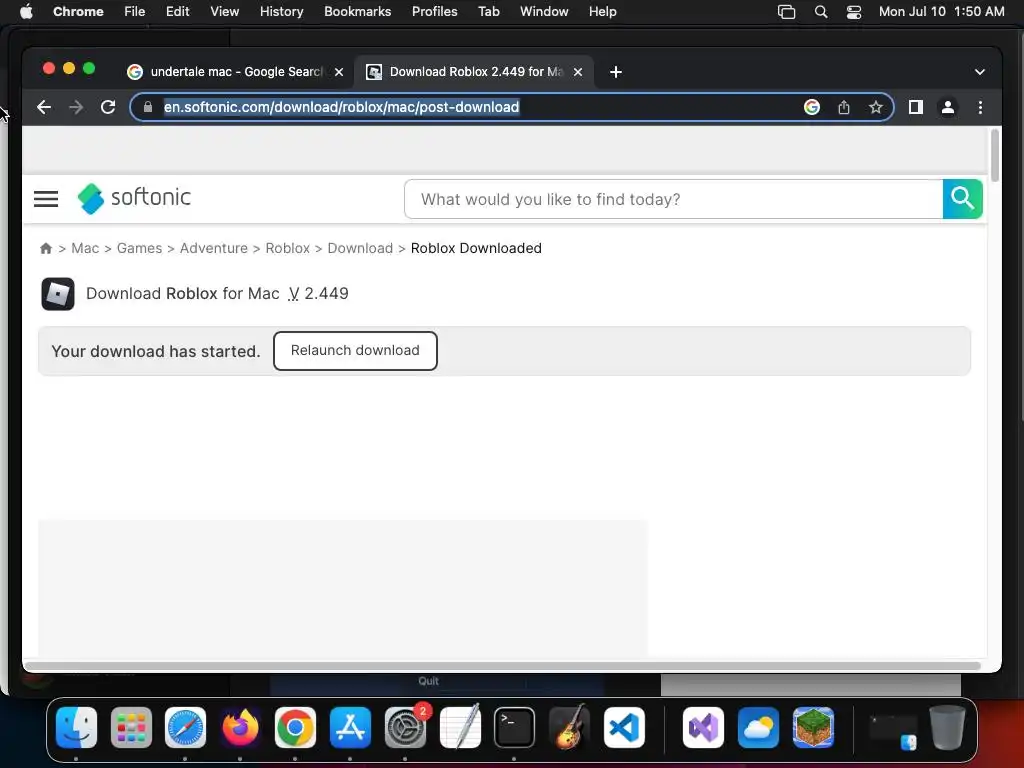Launch Safari from the dock
Image resolution: width=1024 pixels, height=768 pixels.
pyautogui.click(x=185, y=727)
